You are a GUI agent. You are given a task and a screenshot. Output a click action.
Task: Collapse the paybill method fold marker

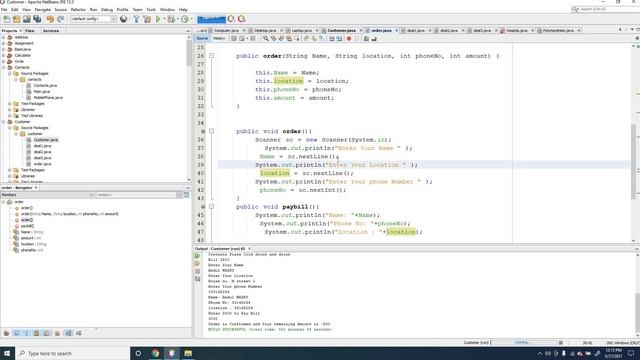(x=211, y=207)
